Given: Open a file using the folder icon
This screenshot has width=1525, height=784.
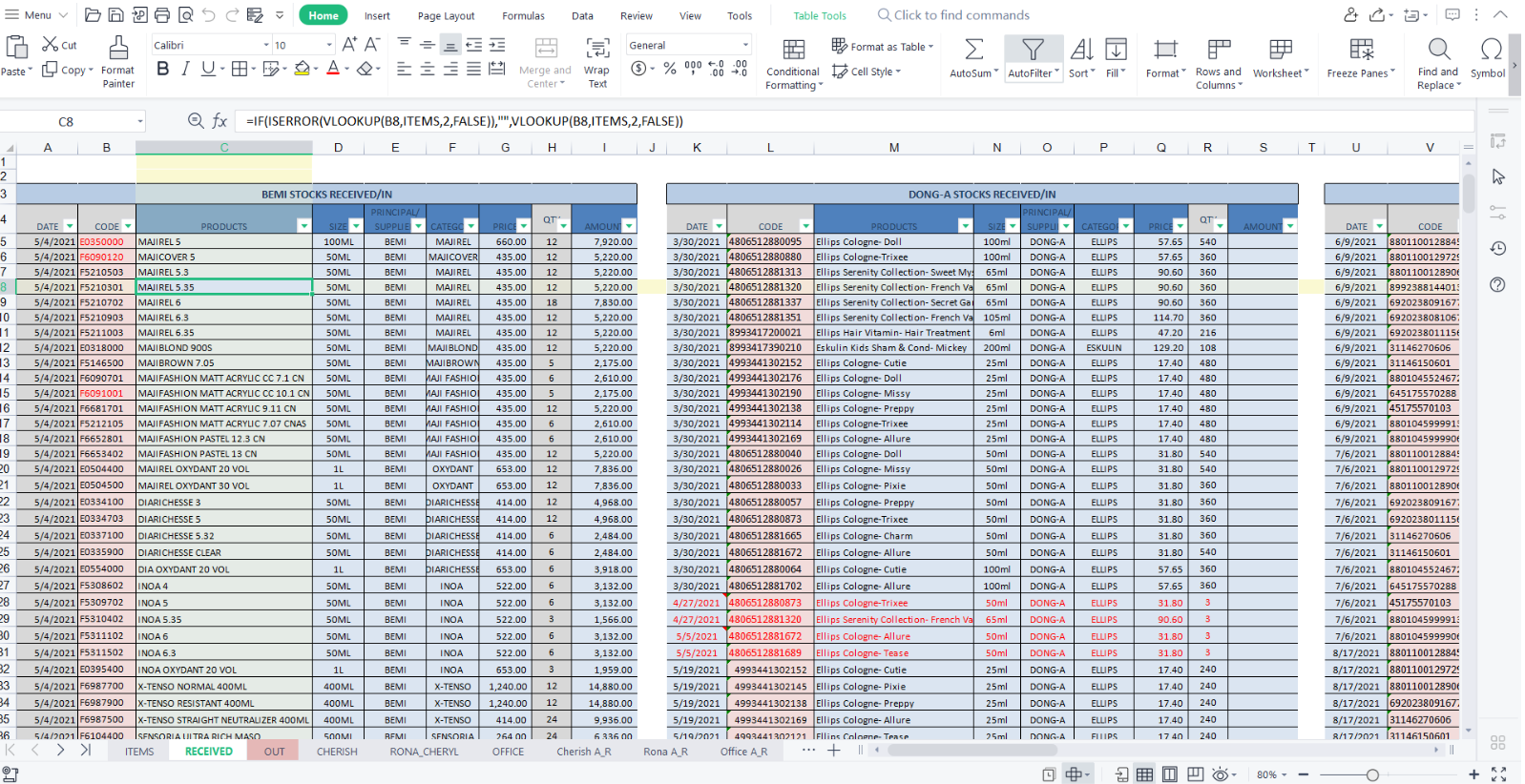Looking at the screenshot, I should (x=93, y=15).
